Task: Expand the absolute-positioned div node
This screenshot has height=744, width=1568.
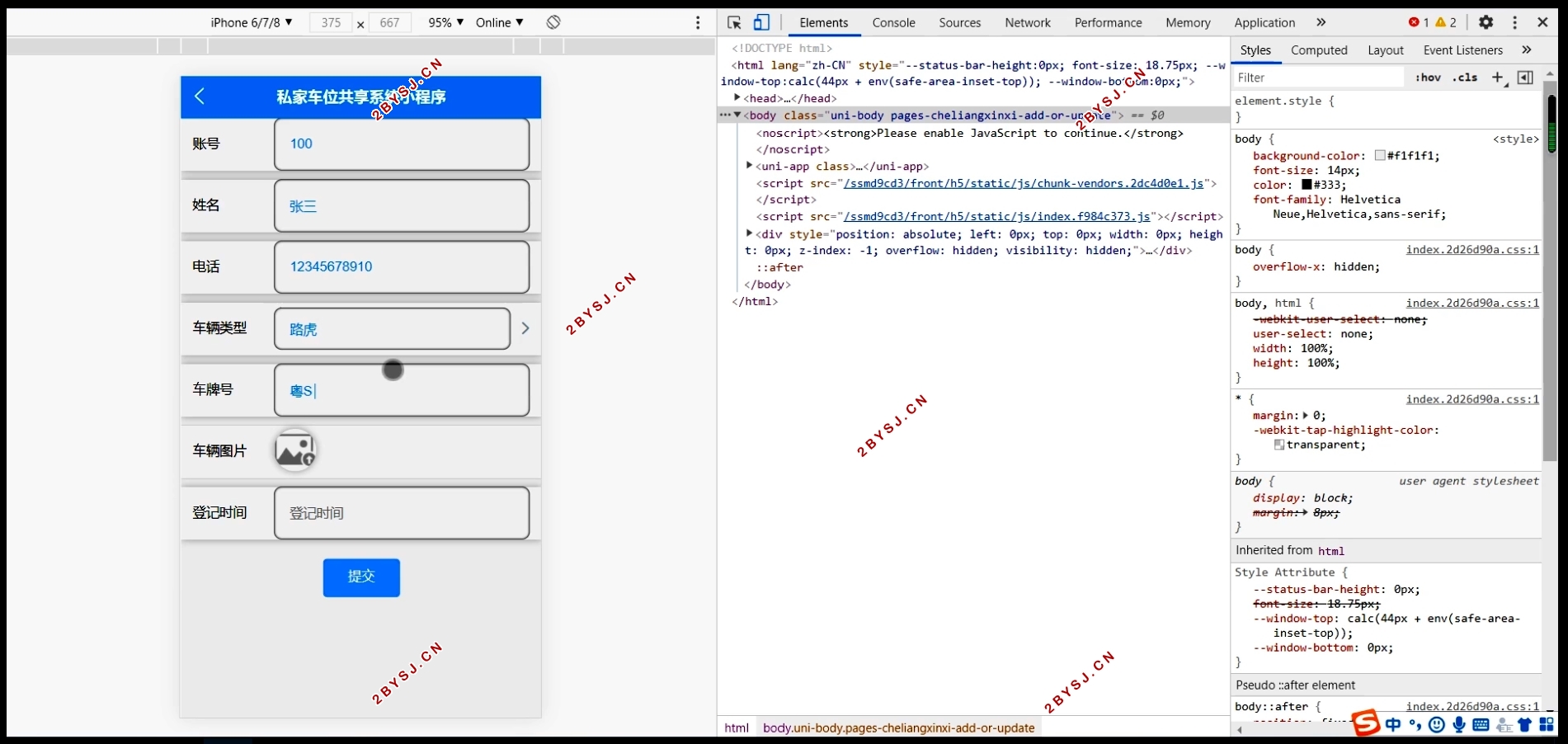Action: point(749,233)
